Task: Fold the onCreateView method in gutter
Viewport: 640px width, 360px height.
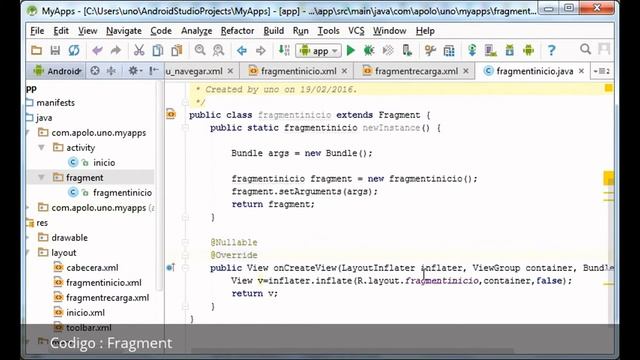Action: coord(185,268)
